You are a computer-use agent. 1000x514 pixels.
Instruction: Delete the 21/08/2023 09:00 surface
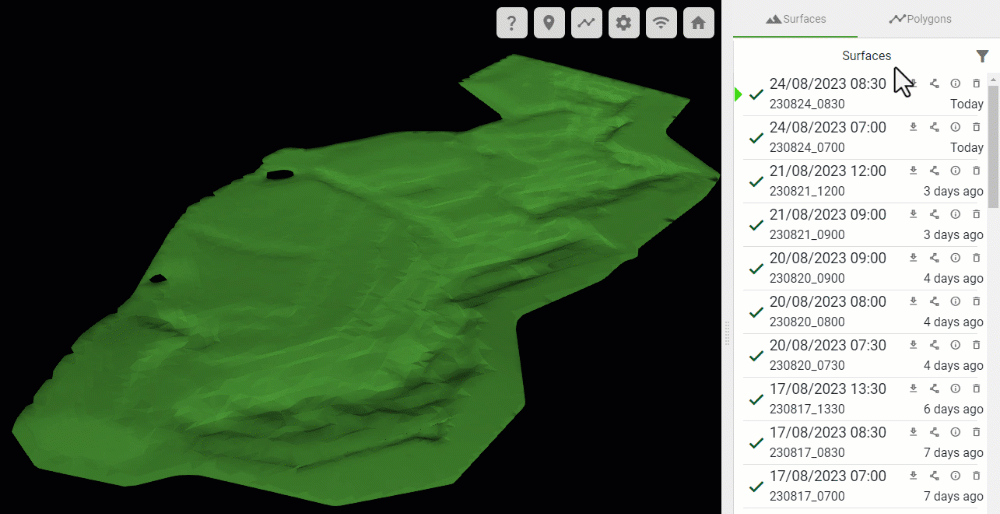[976, 214]
